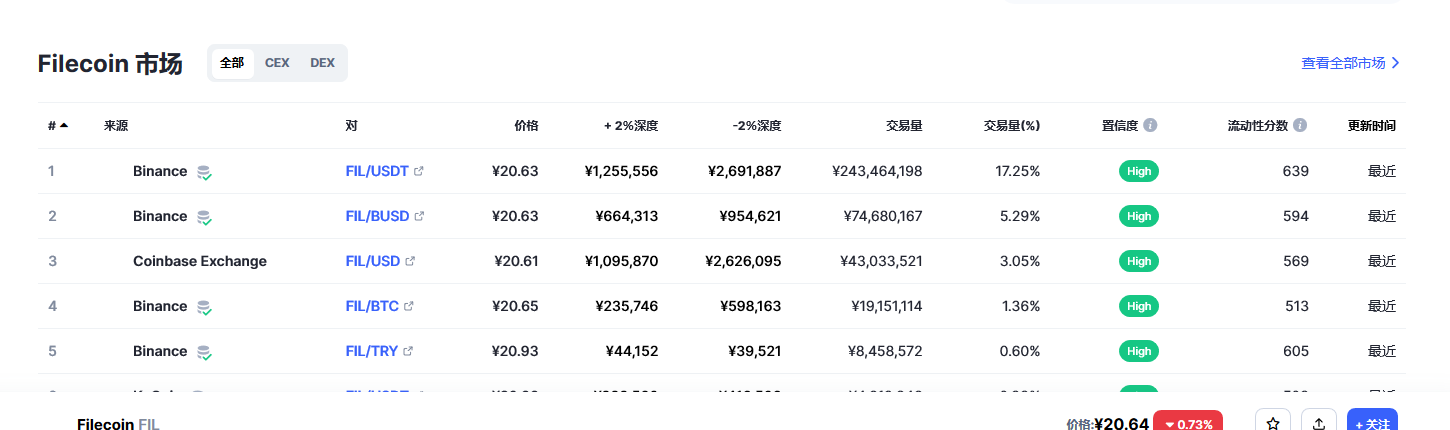1450x430 pixels.
Task: Click external link icon beside FIL/BTC
Action: tap(408, 306)
